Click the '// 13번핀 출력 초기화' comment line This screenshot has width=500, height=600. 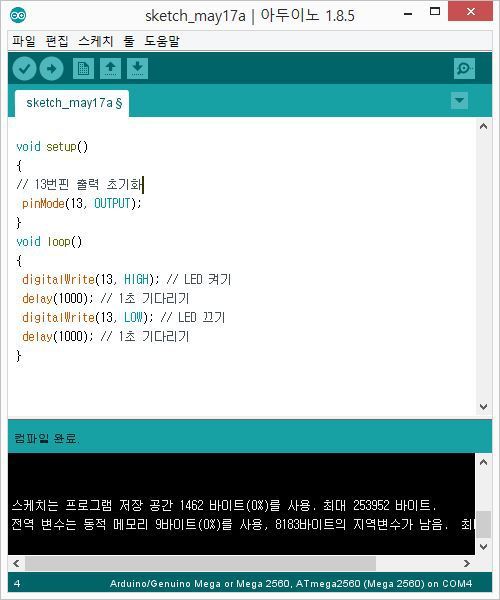(80, 184)
